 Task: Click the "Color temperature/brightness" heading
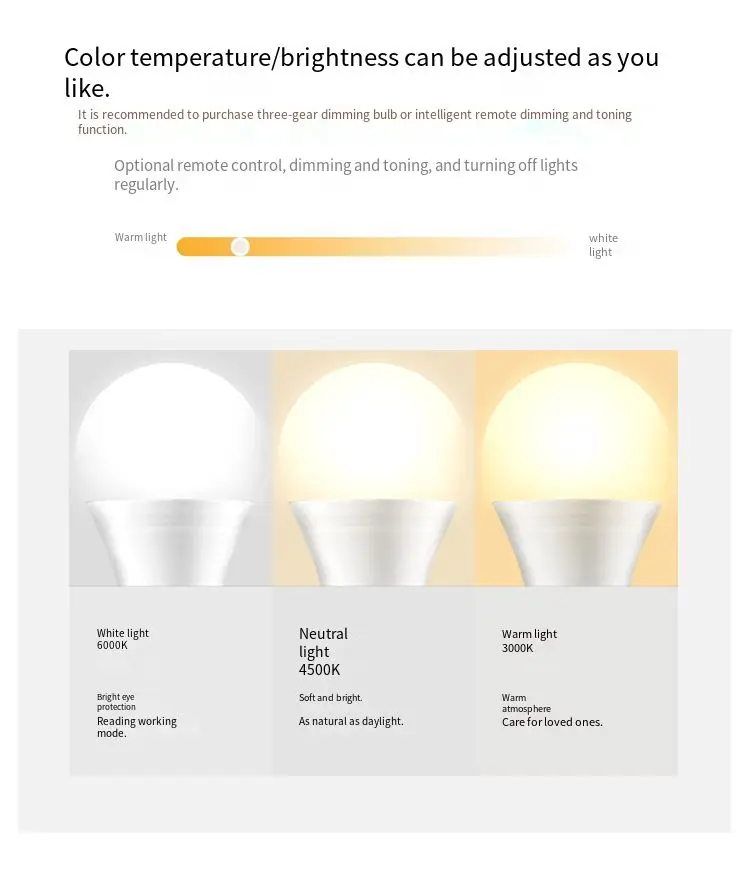click(361, 72)
